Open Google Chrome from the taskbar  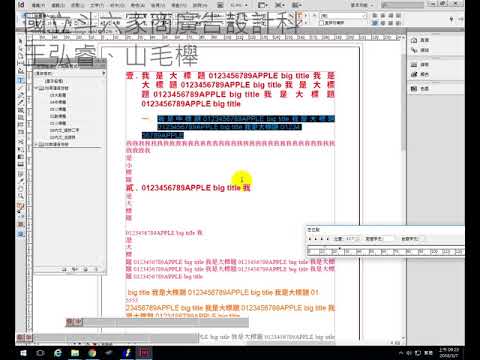(x=93, y=353)
